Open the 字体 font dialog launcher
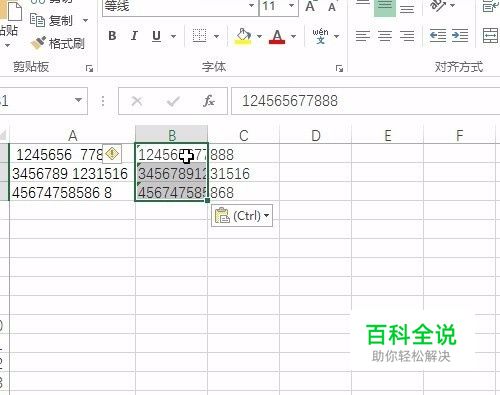This screenshot has width=500, height=395. tap(339, 69)
